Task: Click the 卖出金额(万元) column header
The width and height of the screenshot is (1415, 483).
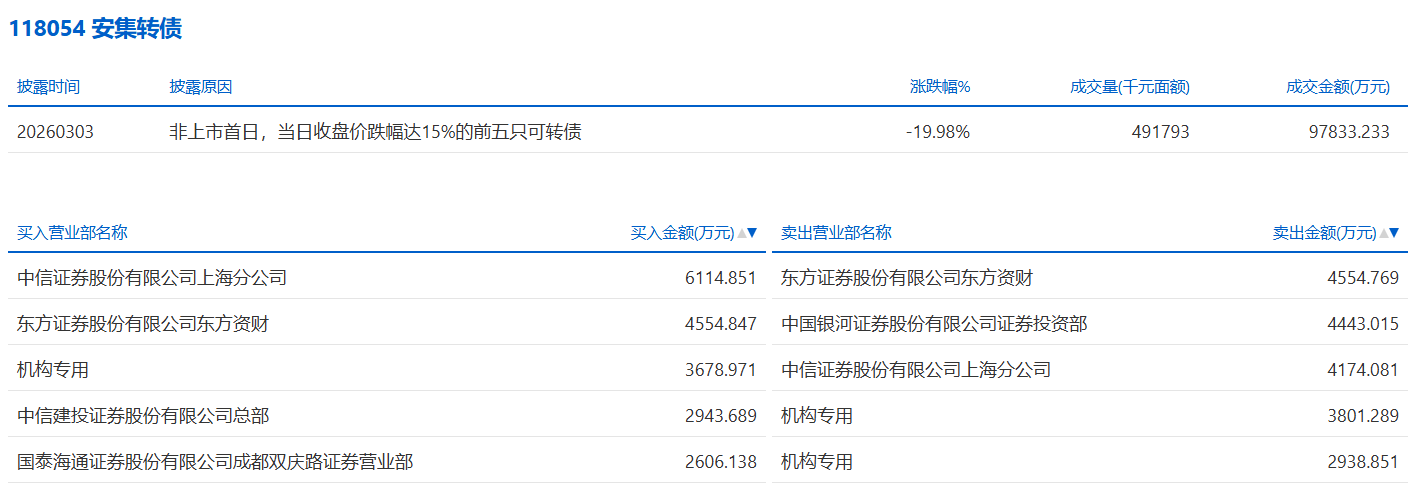Action: click(1324, 233)
